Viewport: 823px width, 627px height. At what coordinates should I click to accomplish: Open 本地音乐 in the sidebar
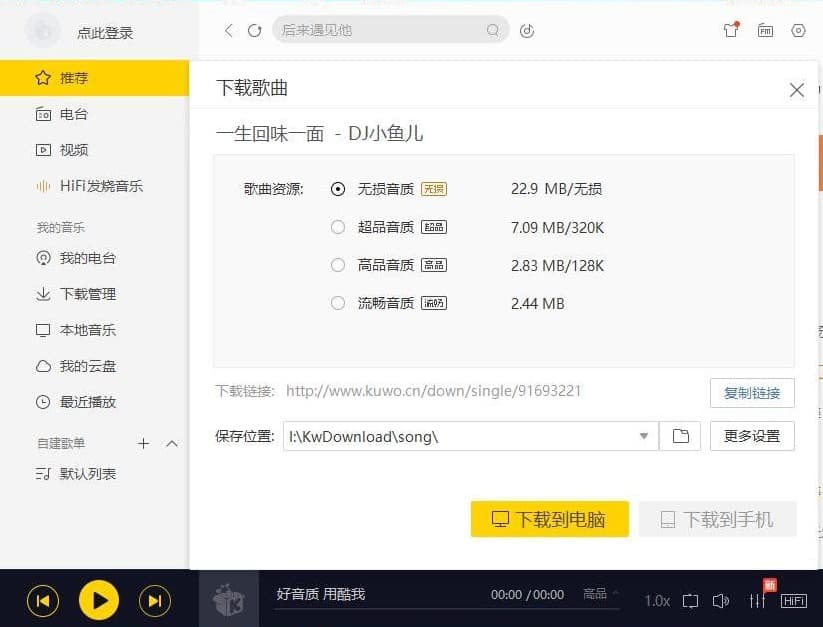click(94, 330)
